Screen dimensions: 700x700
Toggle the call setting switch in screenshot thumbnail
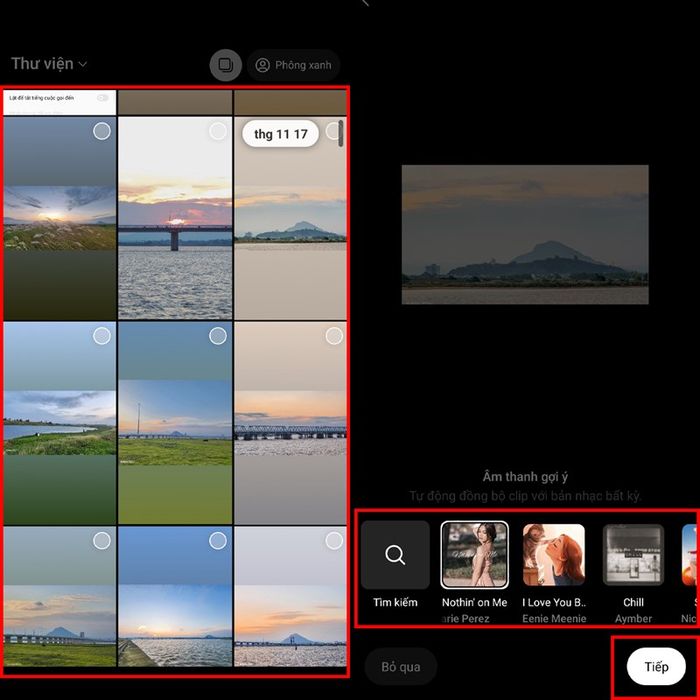coord(103,98)
